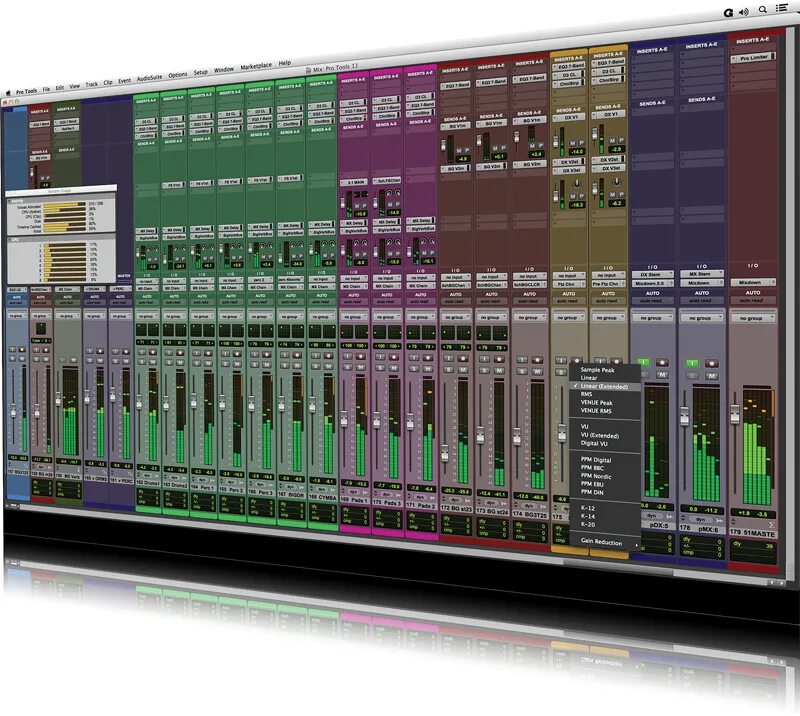This screenshot has height=716, width=800.
Task: Open output window icon on BG3T25
Action: pos(542,505)
